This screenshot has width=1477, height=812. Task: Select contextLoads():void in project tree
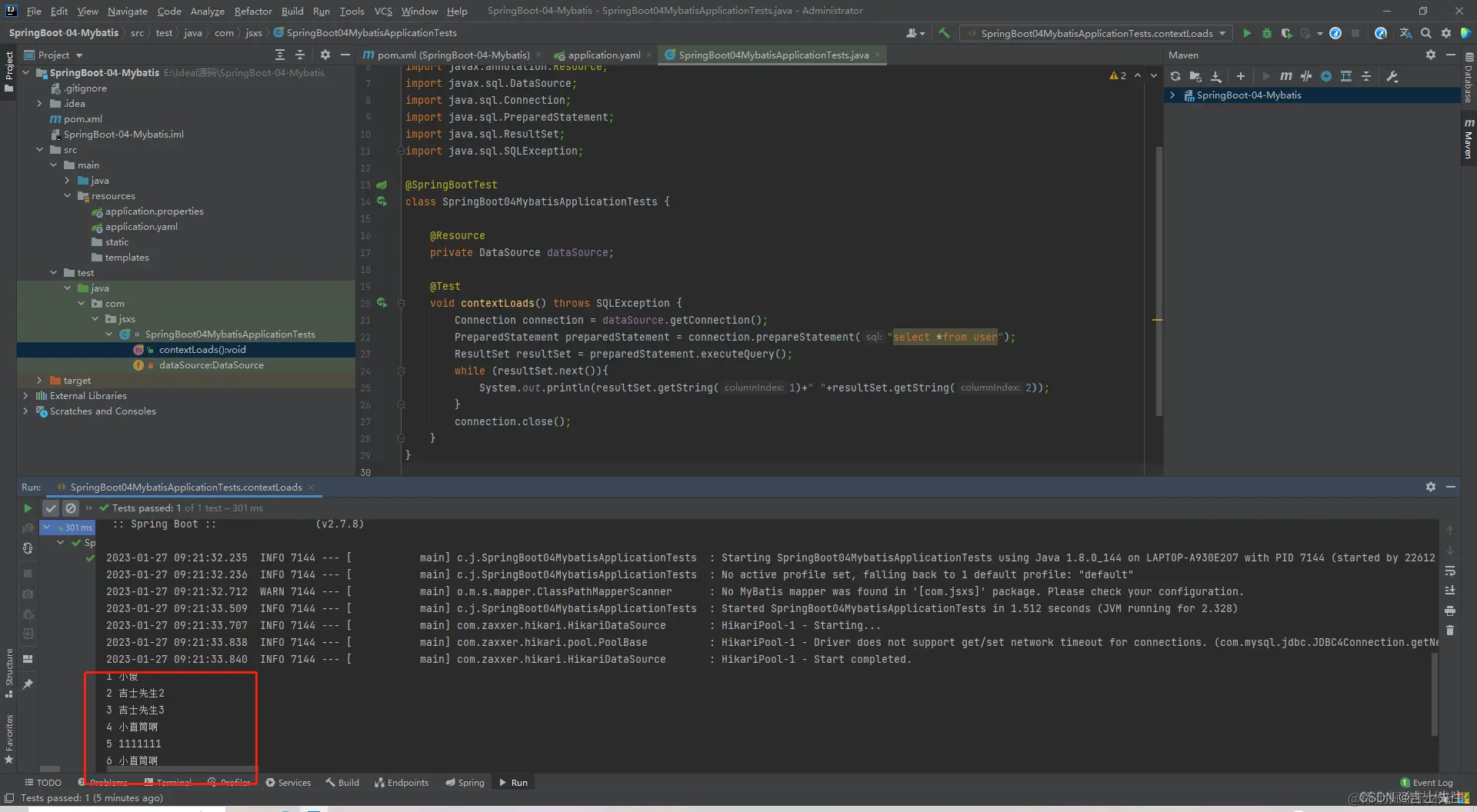coord(202,350)
